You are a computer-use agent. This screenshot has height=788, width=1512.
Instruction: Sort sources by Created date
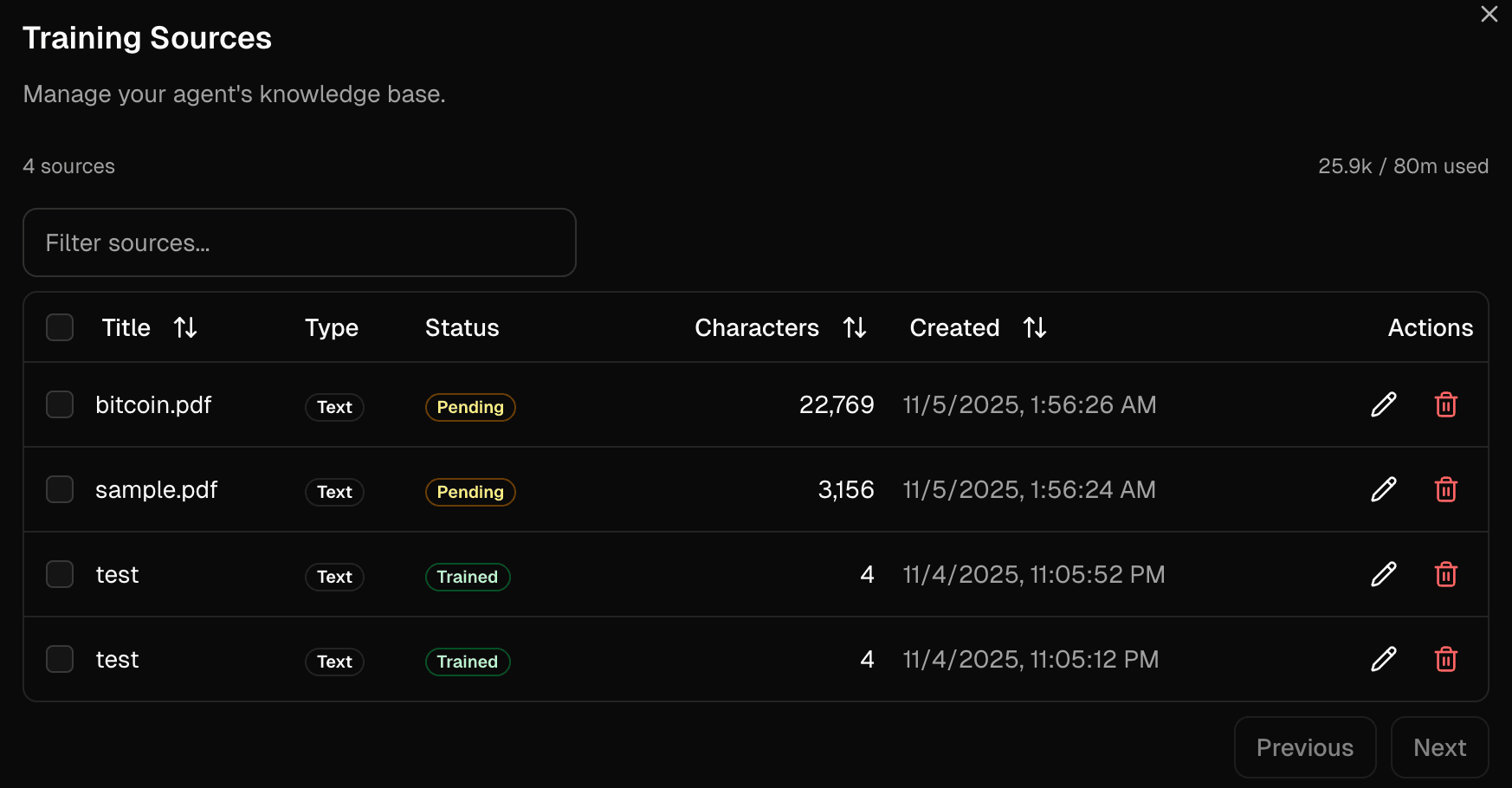[1034, 327]
